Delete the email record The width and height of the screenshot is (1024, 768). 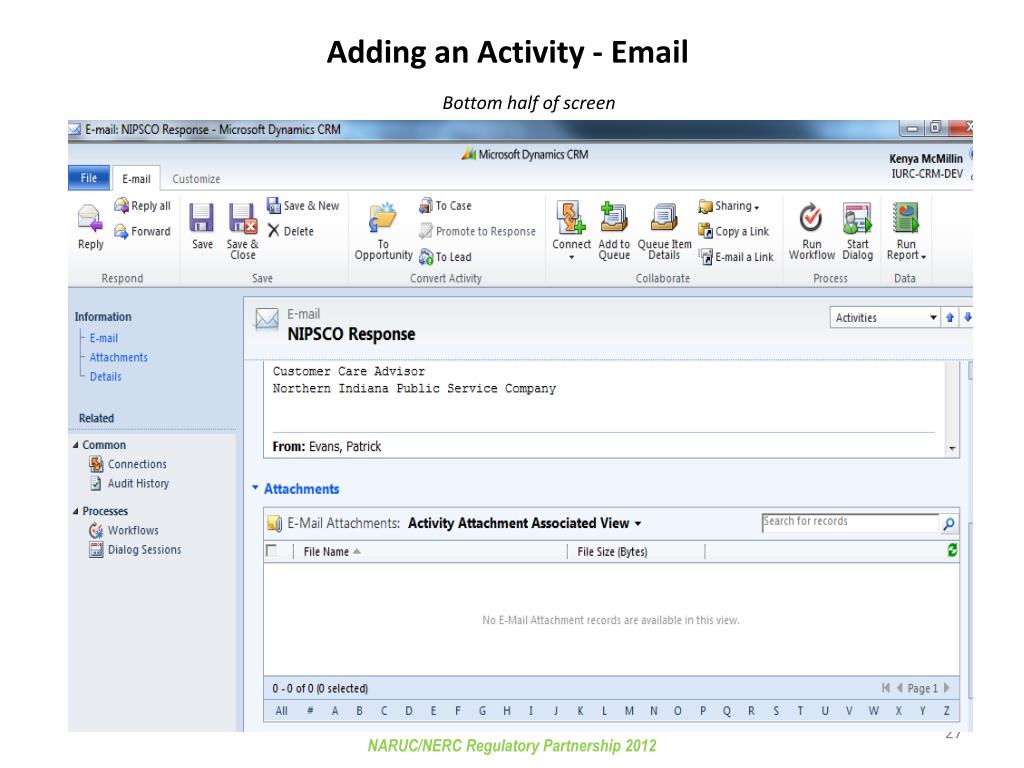coord(291,231)
